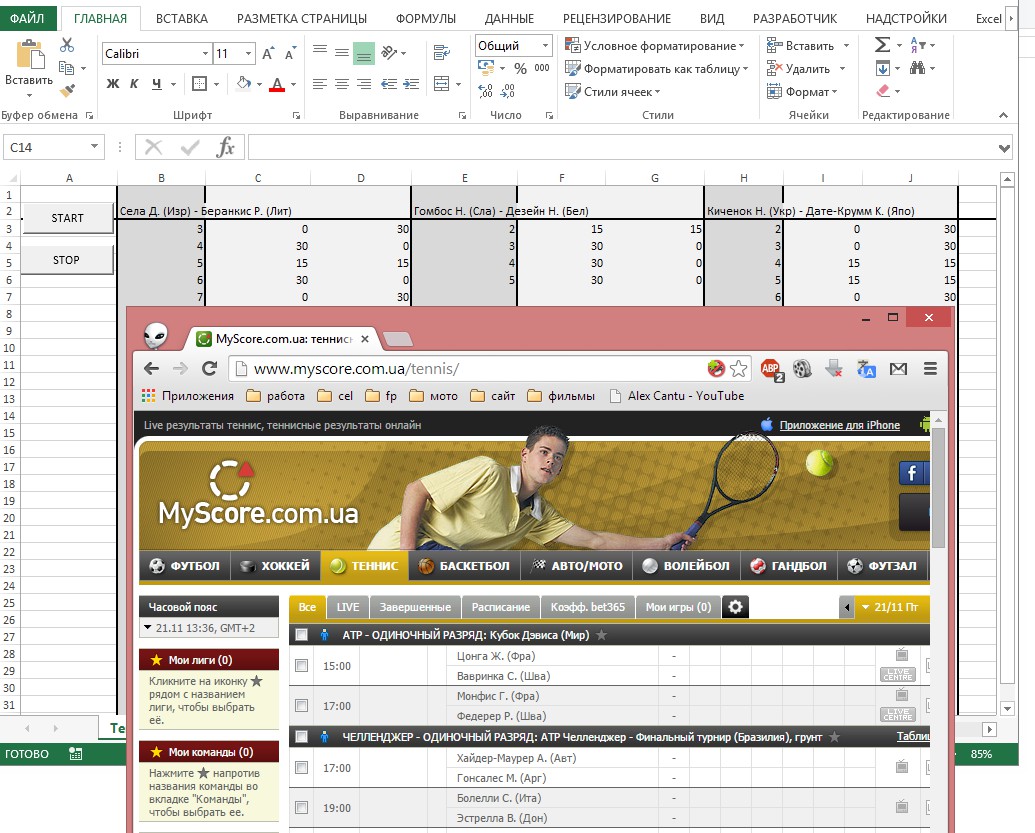Click the film reel extension icon
Image resolution: width=1035 pixels, height=833 pixels.
802,368
